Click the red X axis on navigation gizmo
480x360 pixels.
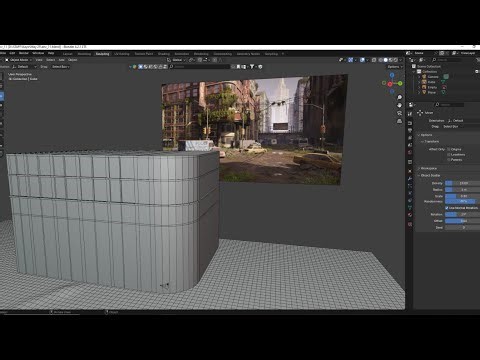click(390, 84)
